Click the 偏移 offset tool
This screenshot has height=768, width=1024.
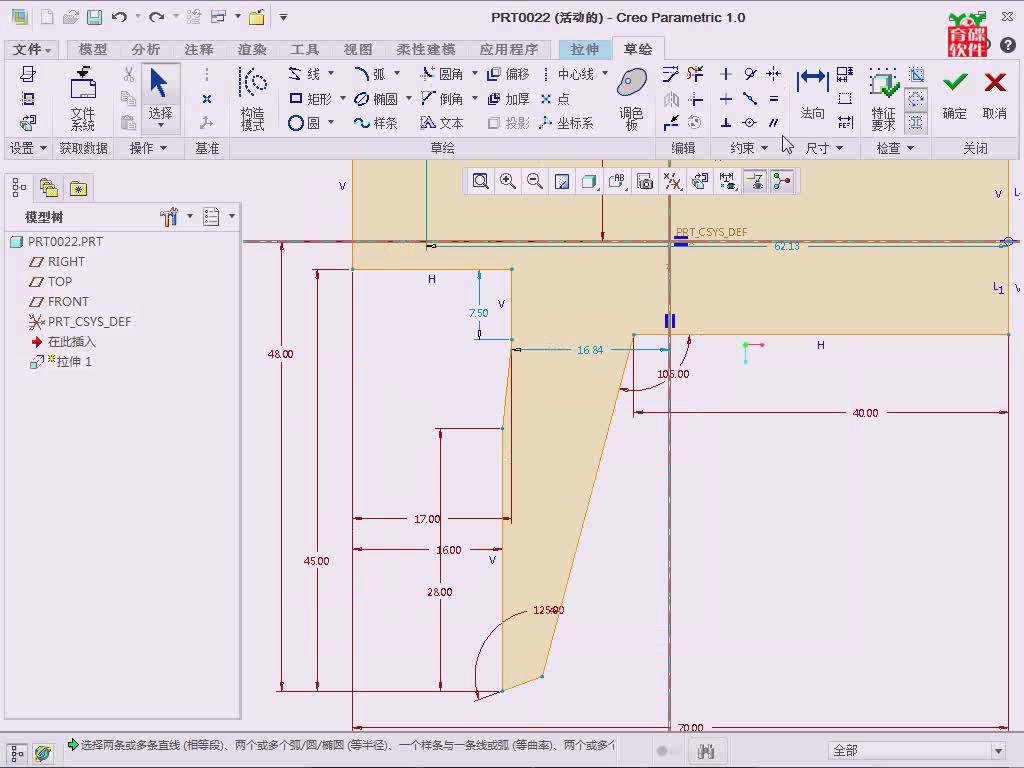click(x=508, y=74)
